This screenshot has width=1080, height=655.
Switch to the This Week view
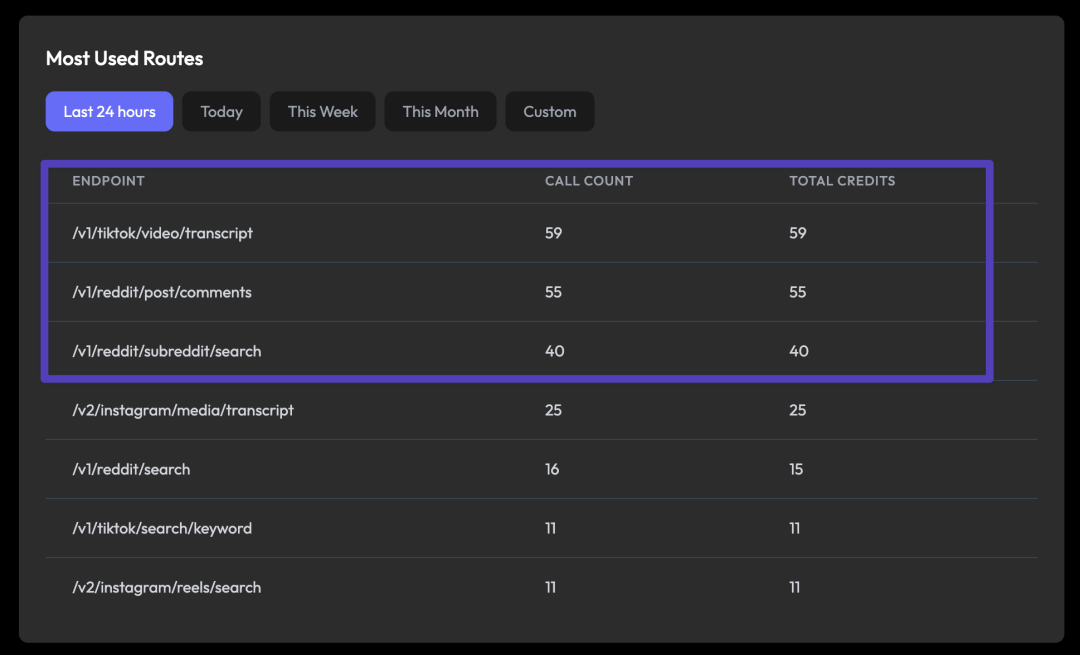pyautogui.click(x=322, y=111)
